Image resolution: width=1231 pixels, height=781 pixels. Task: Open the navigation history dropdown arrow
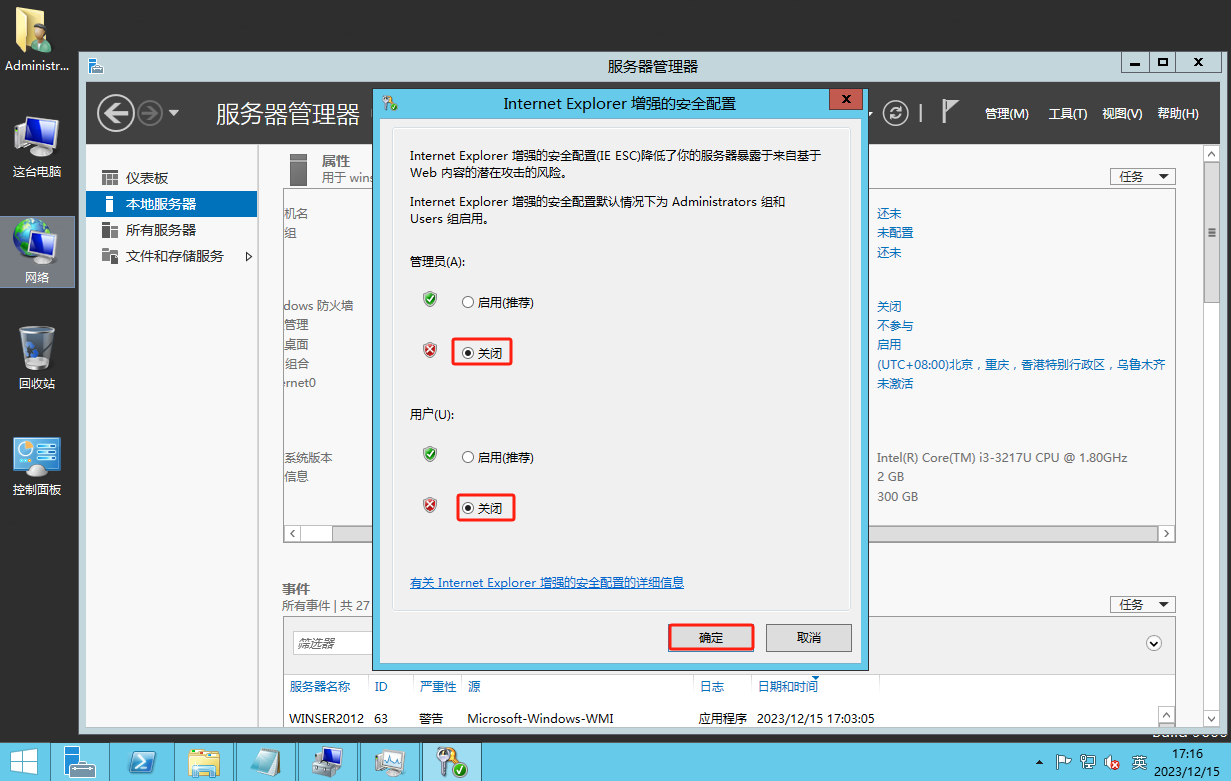point(174,113)
